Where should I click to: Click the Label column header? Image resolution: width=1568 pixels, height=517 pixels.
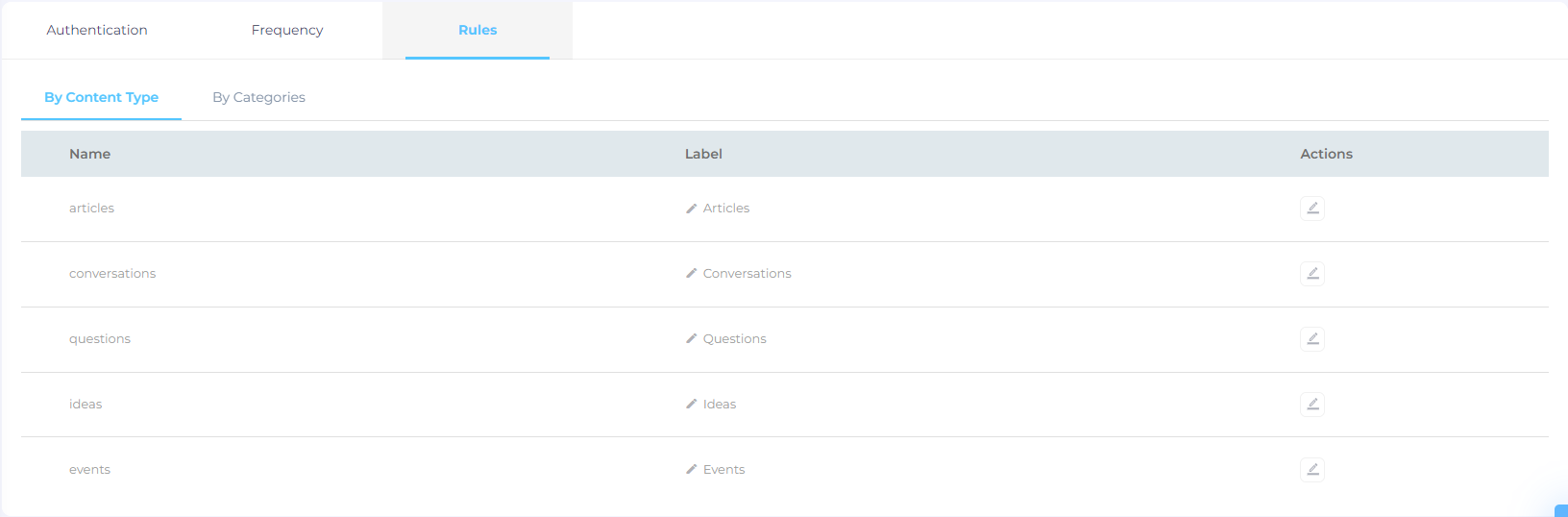coord(703,154)
